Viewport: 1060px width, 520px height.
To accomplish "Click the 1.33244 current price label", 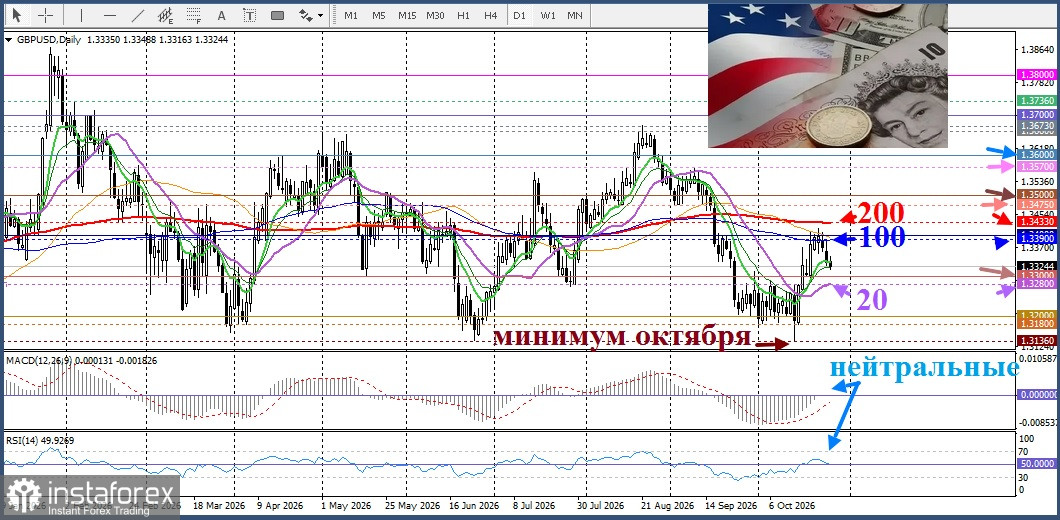I will pyautogui.click(x=1036, y=266).
